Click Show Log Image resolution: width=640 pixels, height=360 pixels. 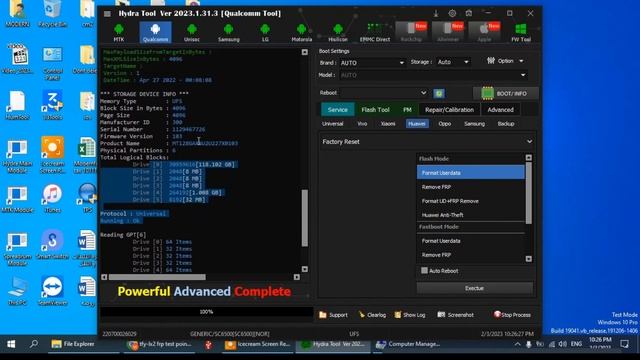point(410,315)
